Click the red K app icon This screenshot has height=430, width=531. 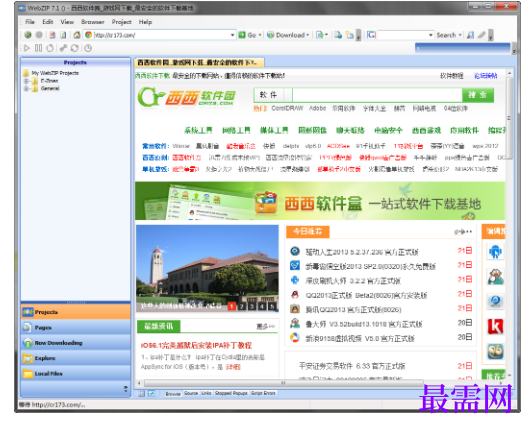pos(495,326)
